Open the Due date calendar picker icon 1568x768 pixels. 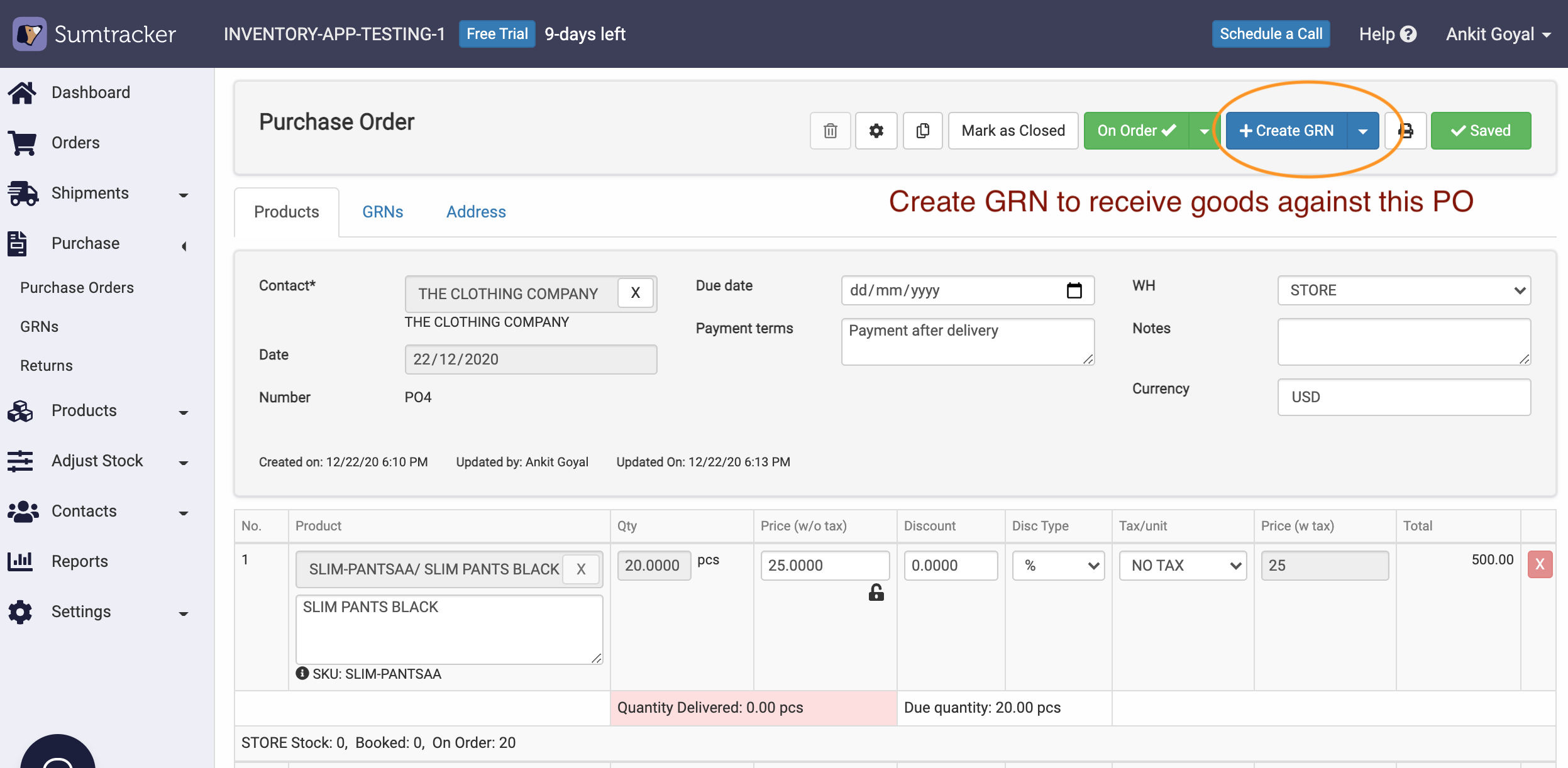click(x=1074, y=290)
